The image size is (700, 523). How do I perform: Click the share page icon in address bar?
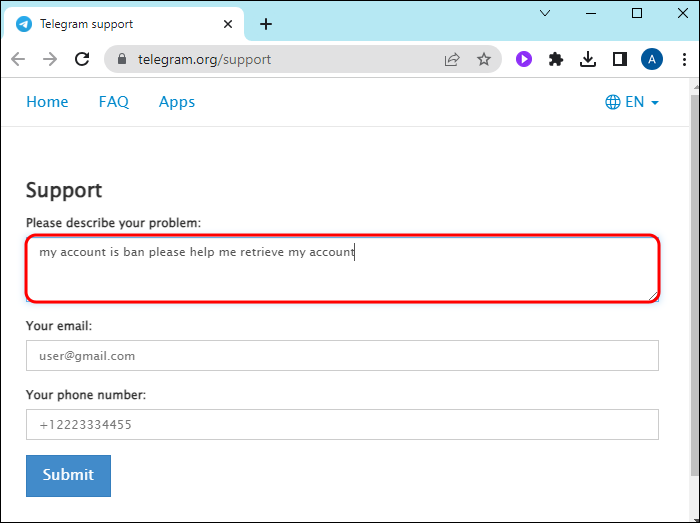click(452, 59)
